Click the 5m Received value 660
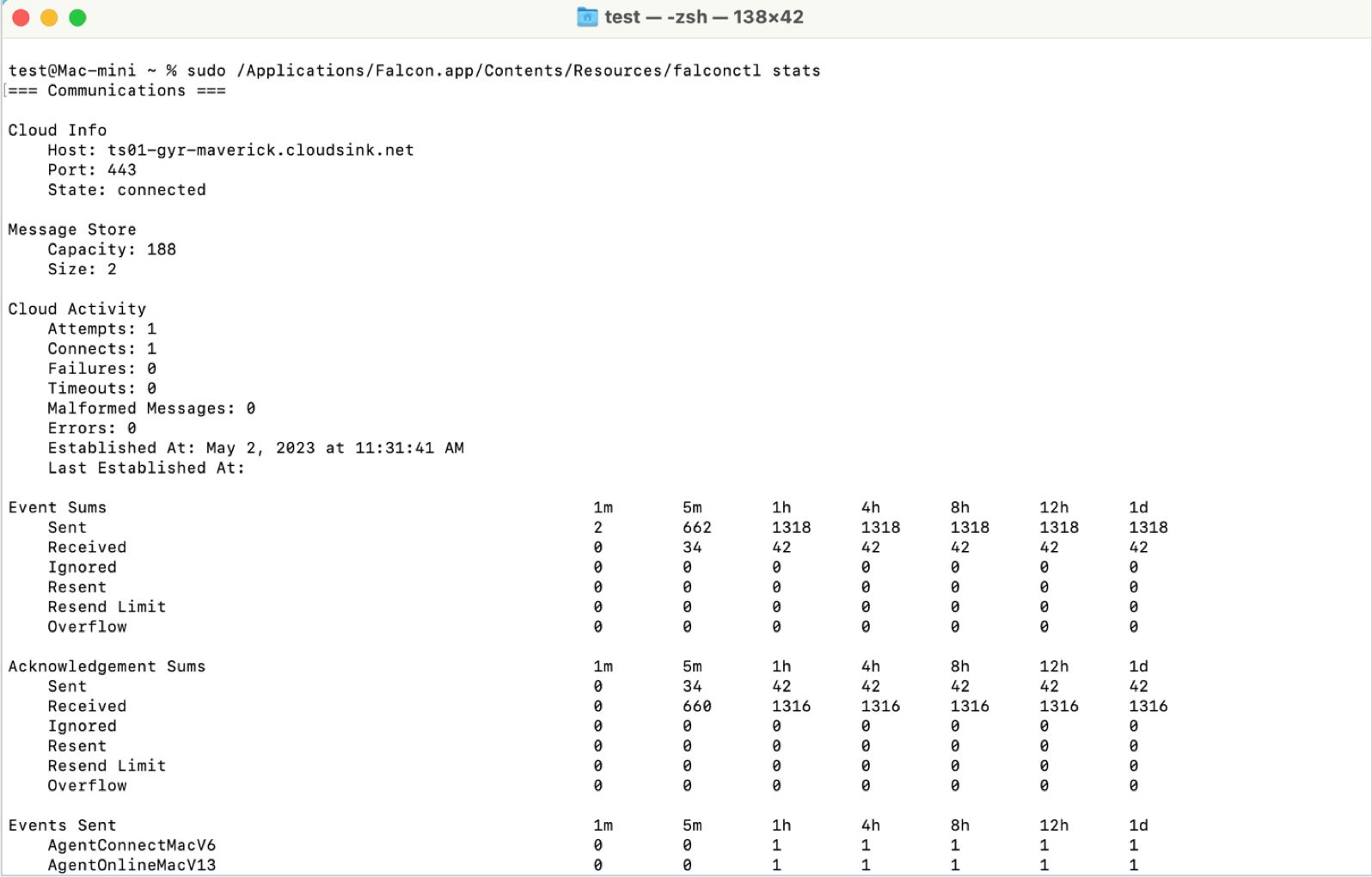This screenshot has width=1372, height=877. tap(697, 706)
